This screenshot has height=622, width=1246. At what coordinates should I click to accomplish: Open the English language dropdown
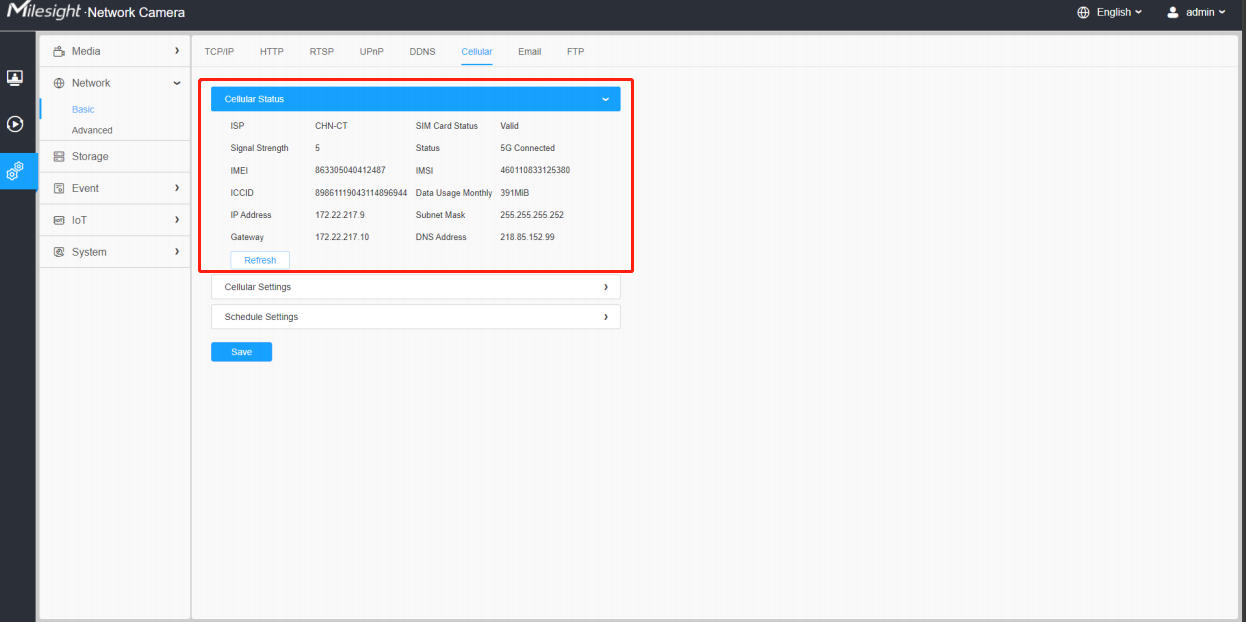(x=1119, y=13)
